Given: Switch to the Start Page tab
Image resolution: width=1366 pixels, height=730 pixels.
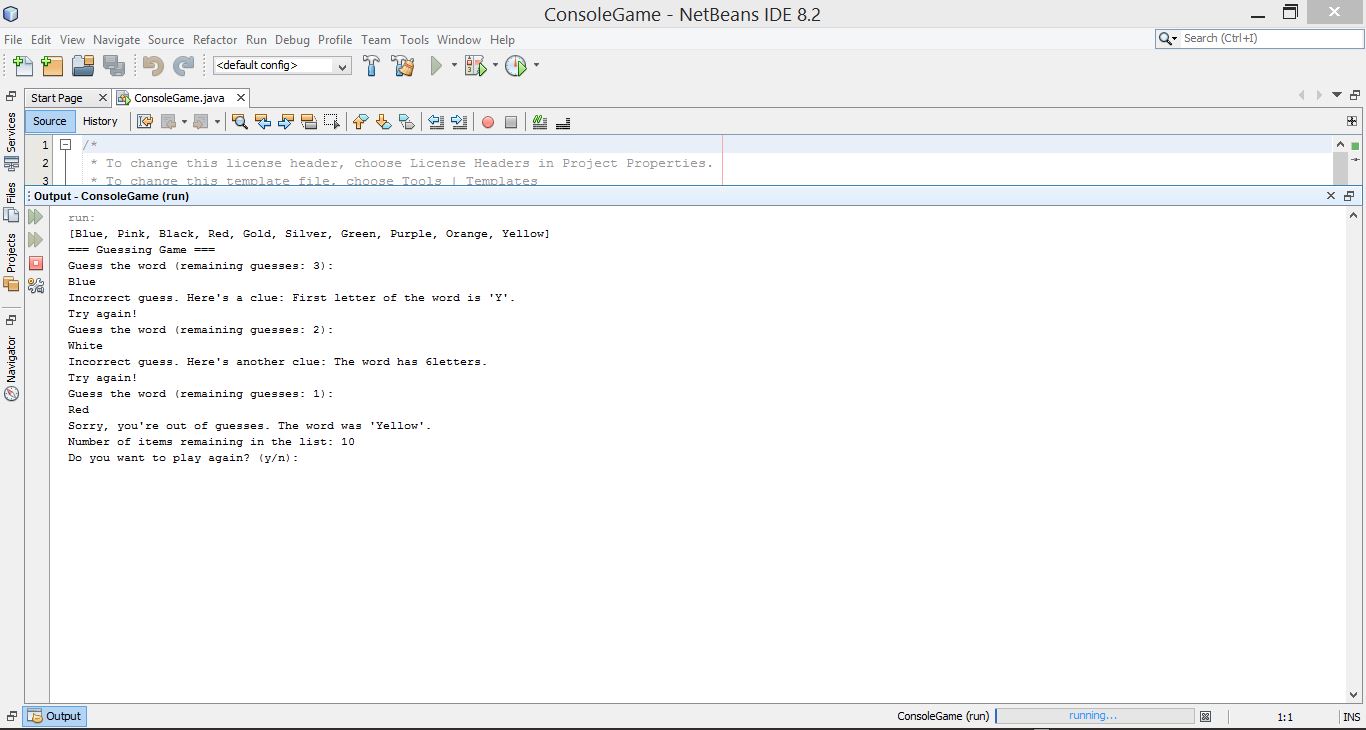Looking at the screenshot, I should [57, 98].
